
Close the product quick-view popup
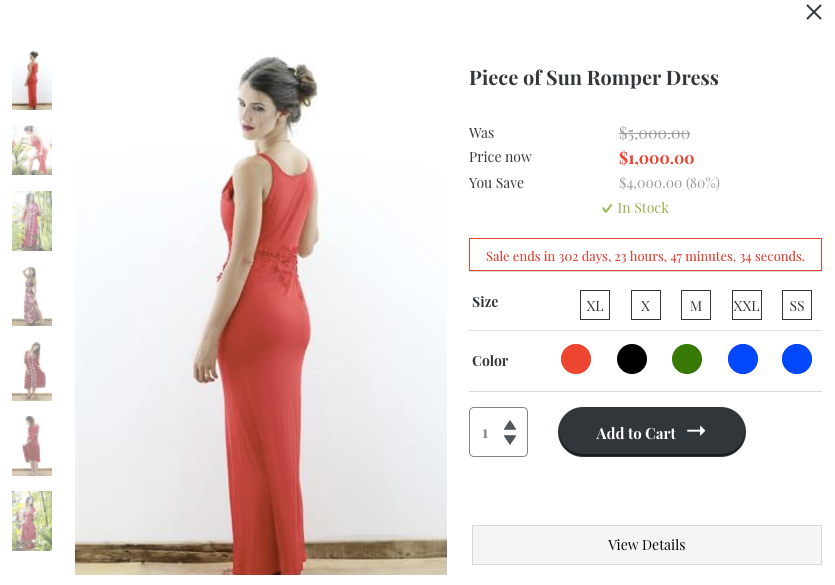point(813,13)
